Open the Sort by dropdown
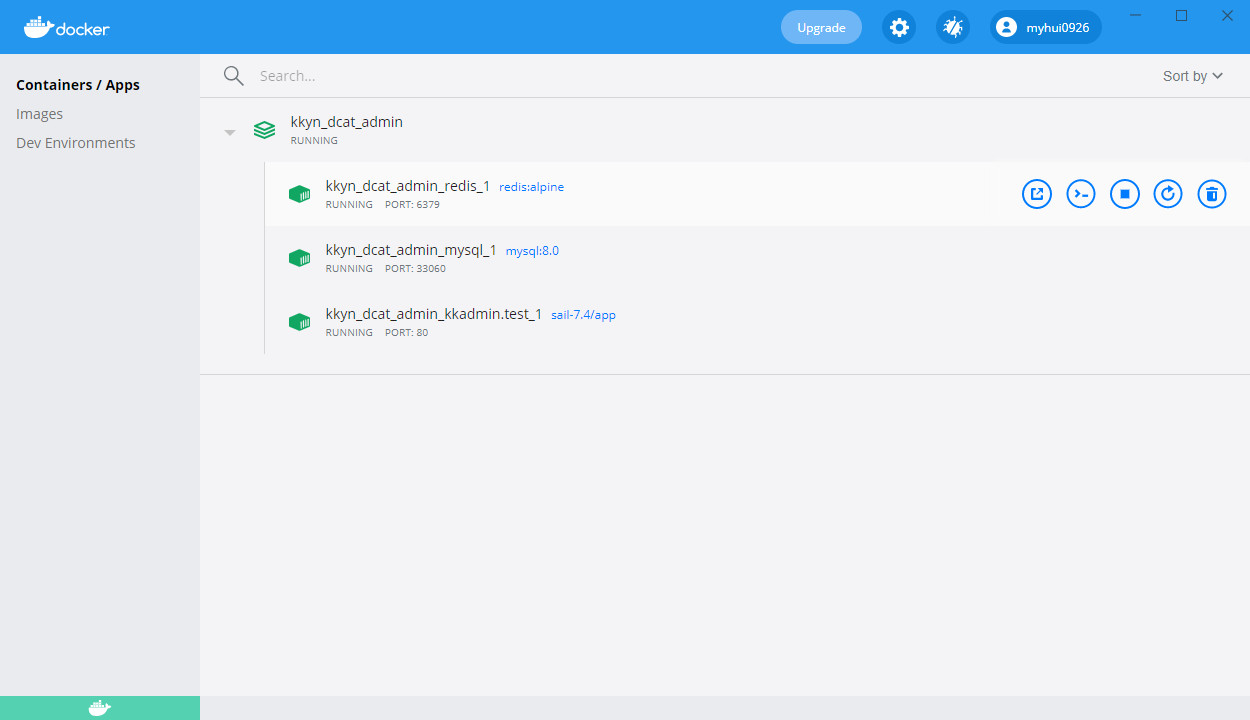1250x720 pixels. [x=1191, y=75]
